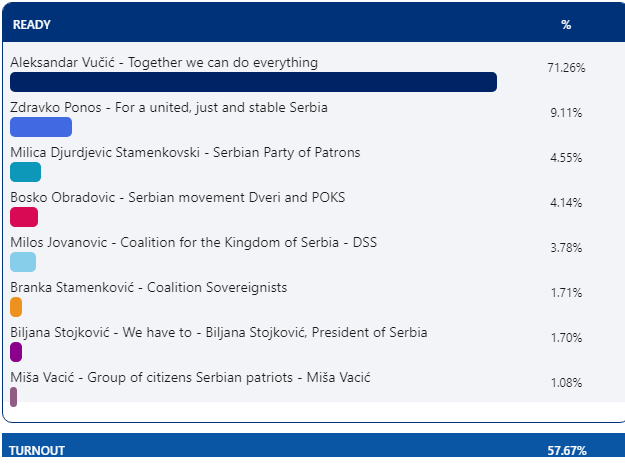The height and width of the screenshot is (467, 625).
Task: Click the orange Branka Stamenković bar
Action: pyautogui.click(x=16, y=307)
